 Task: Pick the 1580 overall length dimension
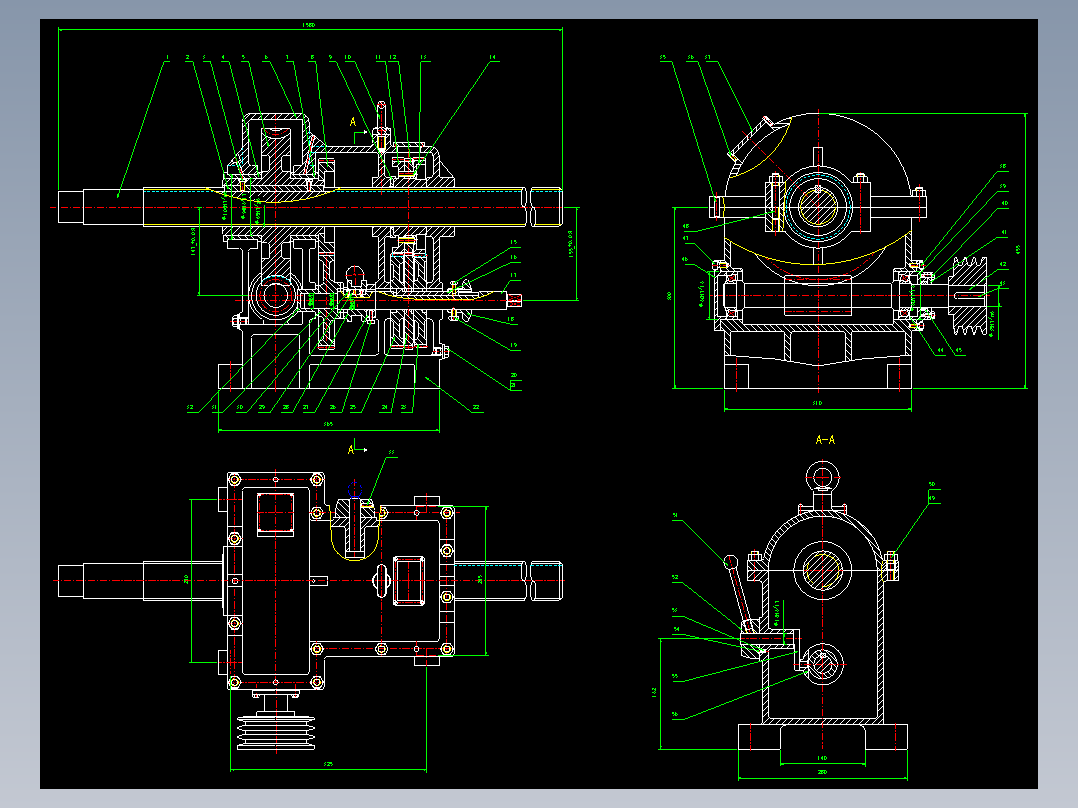(309, 25)
